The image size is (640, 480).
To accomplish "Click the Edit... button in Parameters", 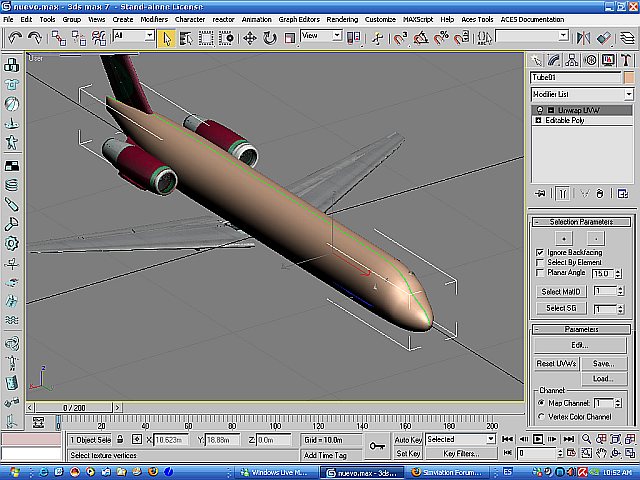I will pos(580,345).
